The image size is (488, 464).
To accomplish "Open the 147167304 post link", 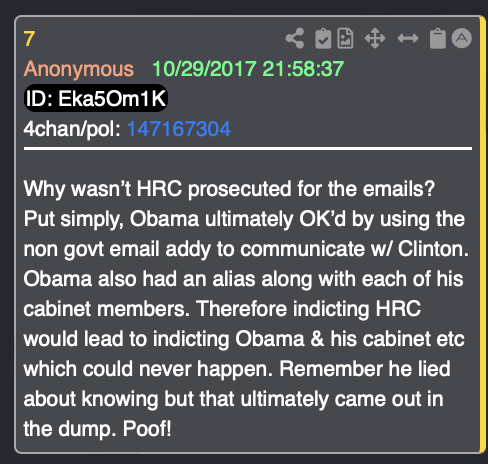I will [179, 129].
